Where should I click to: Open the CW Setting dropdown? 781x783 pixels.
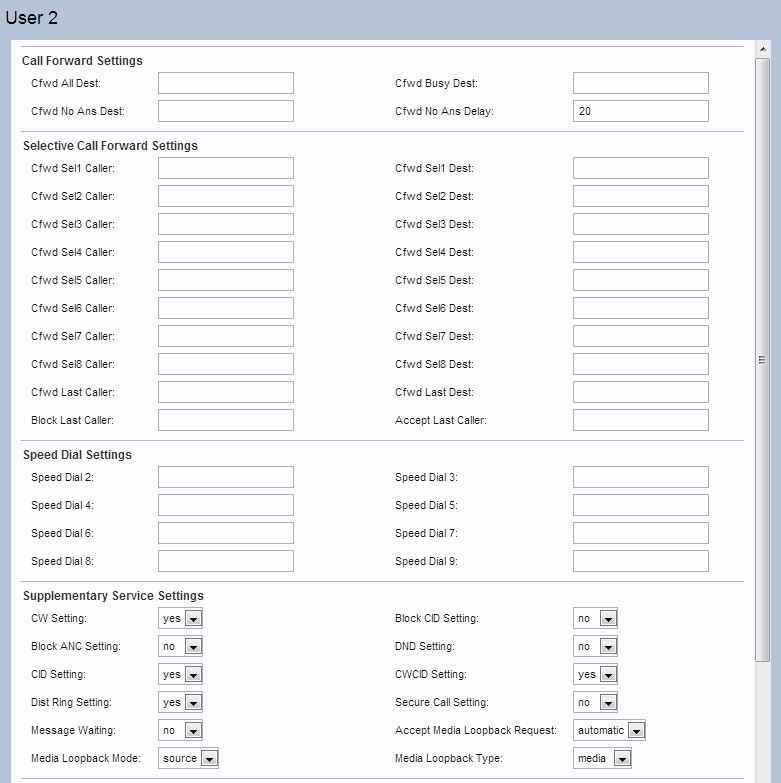[x=181, y=619]
